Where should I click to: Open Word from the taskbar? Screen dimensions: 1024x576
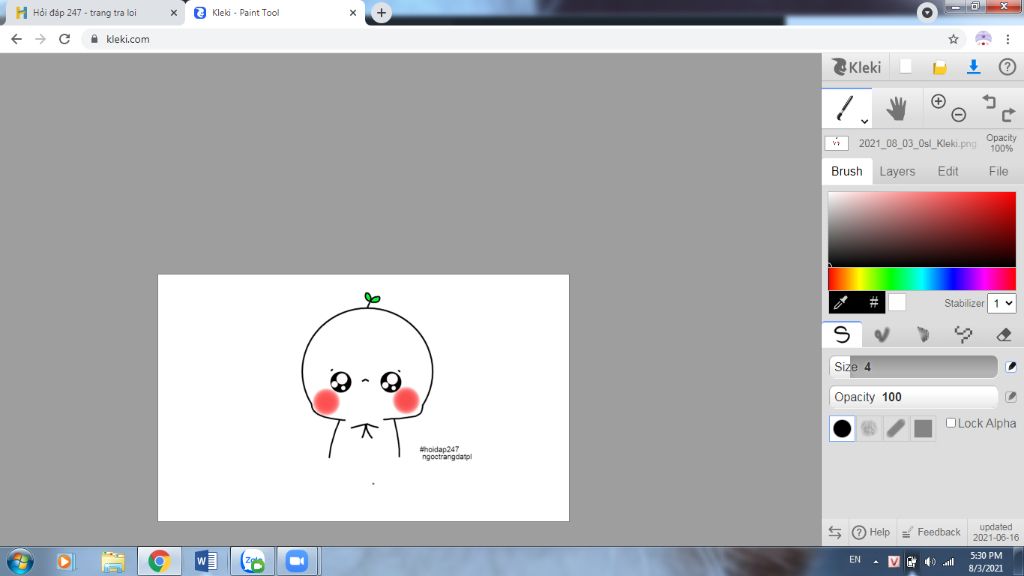click(206, 561)
